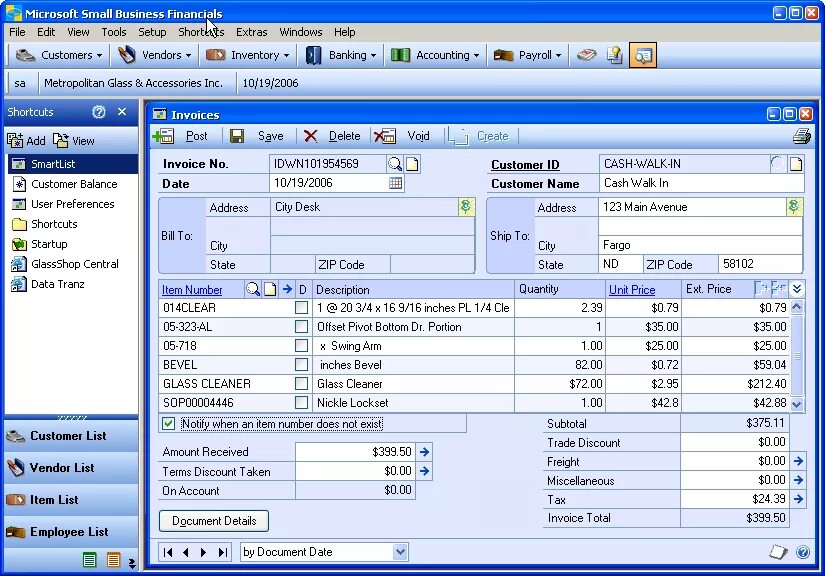Open the File menu
This screenshot has width=825, height=576.
click(x=17, y=32)
